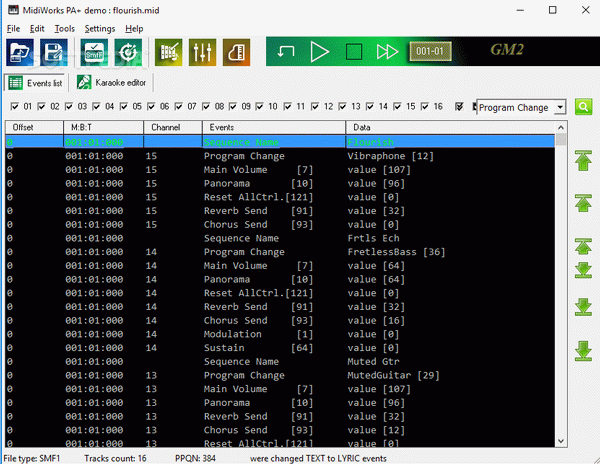600x464 pixels.
Task: Open the Settings menu
Action: point(99,29)
